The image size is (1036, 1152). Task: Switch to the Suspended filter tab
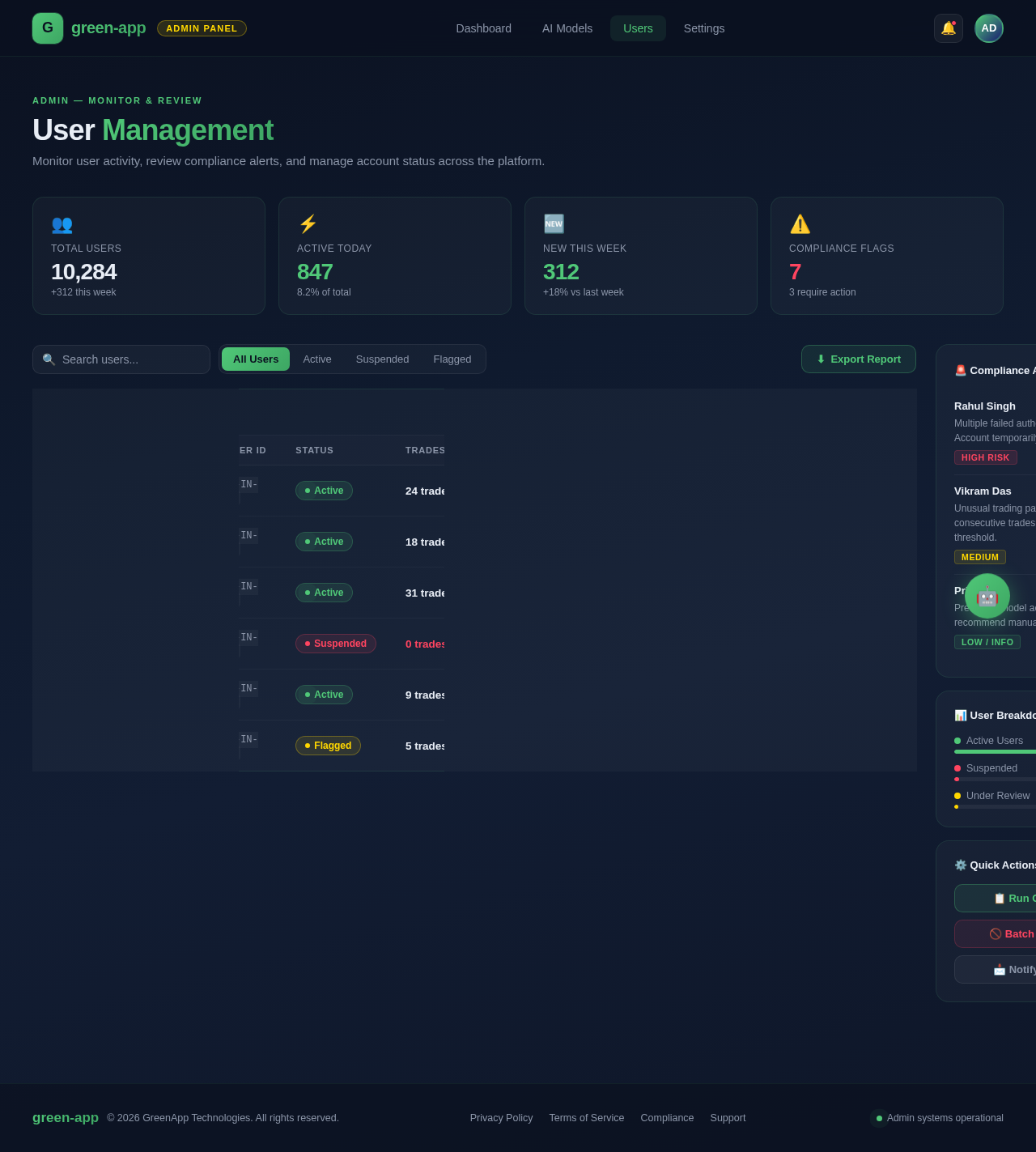[x=383, y=359]
